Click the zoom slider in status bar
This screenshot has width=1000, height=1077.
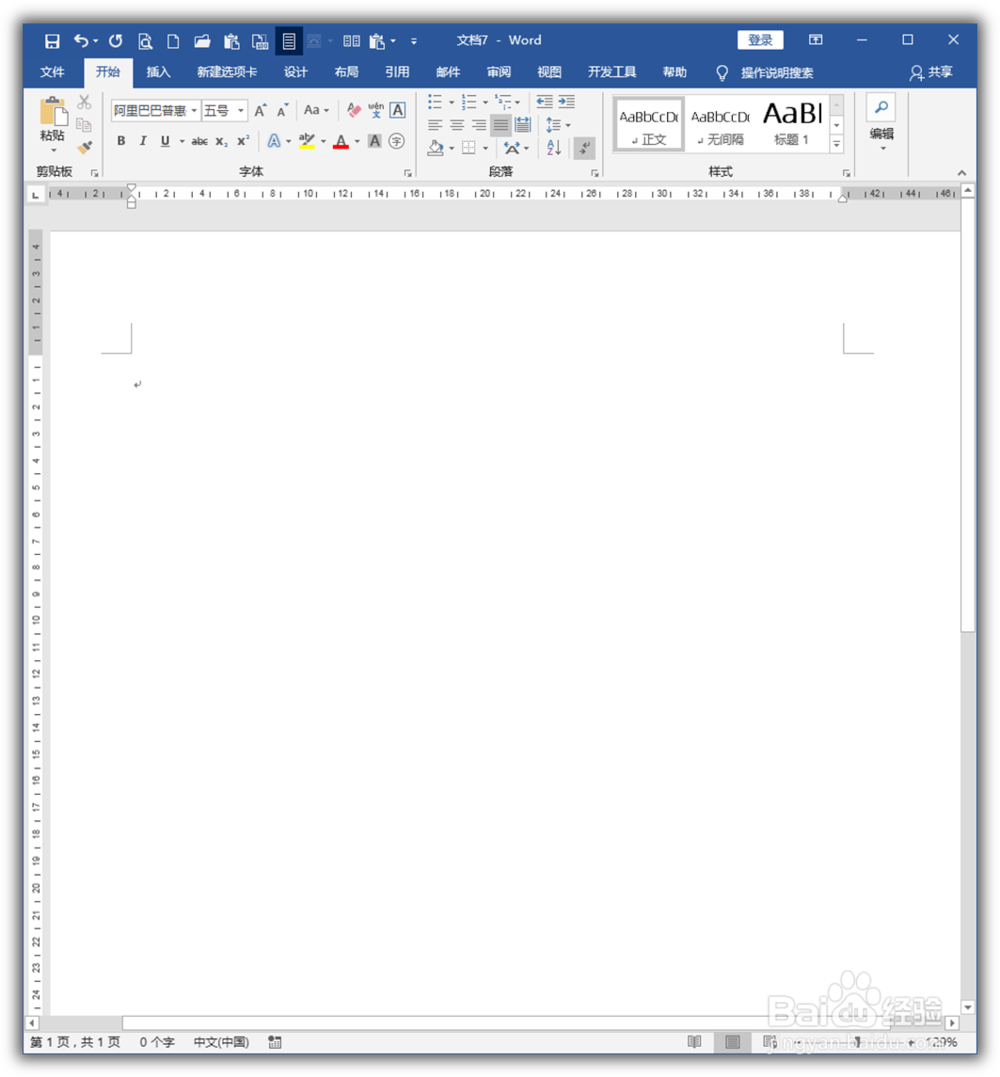(x=857, y=1042)
